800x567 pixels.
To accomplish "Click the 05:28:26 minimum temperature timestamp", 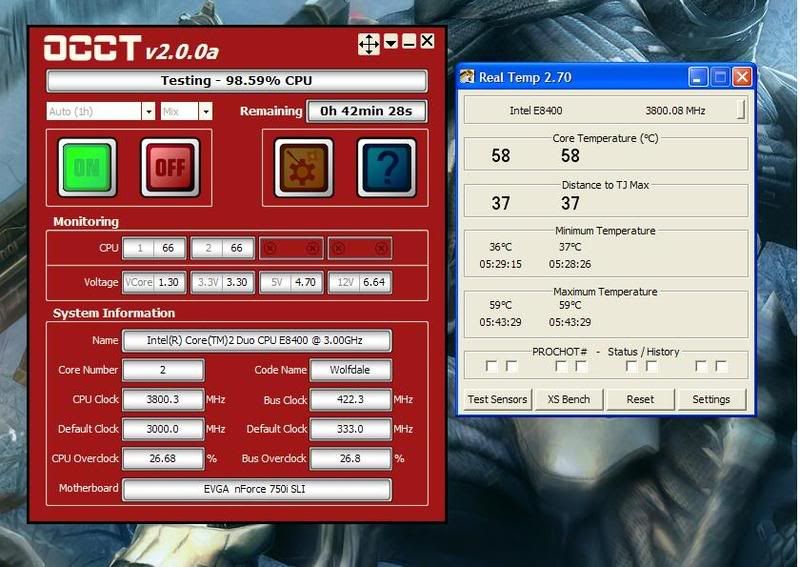I will pyautogui.click(x=570, y=264).
